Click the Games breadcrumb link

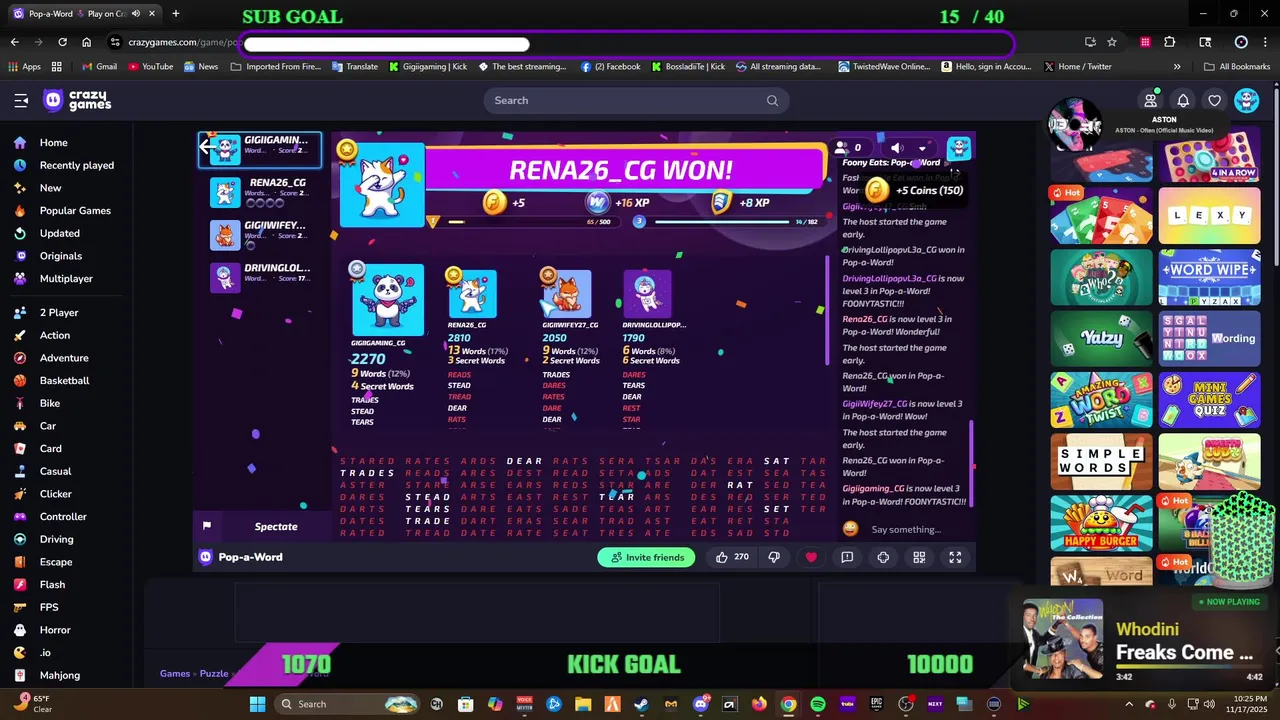click(x=175, y=673)
